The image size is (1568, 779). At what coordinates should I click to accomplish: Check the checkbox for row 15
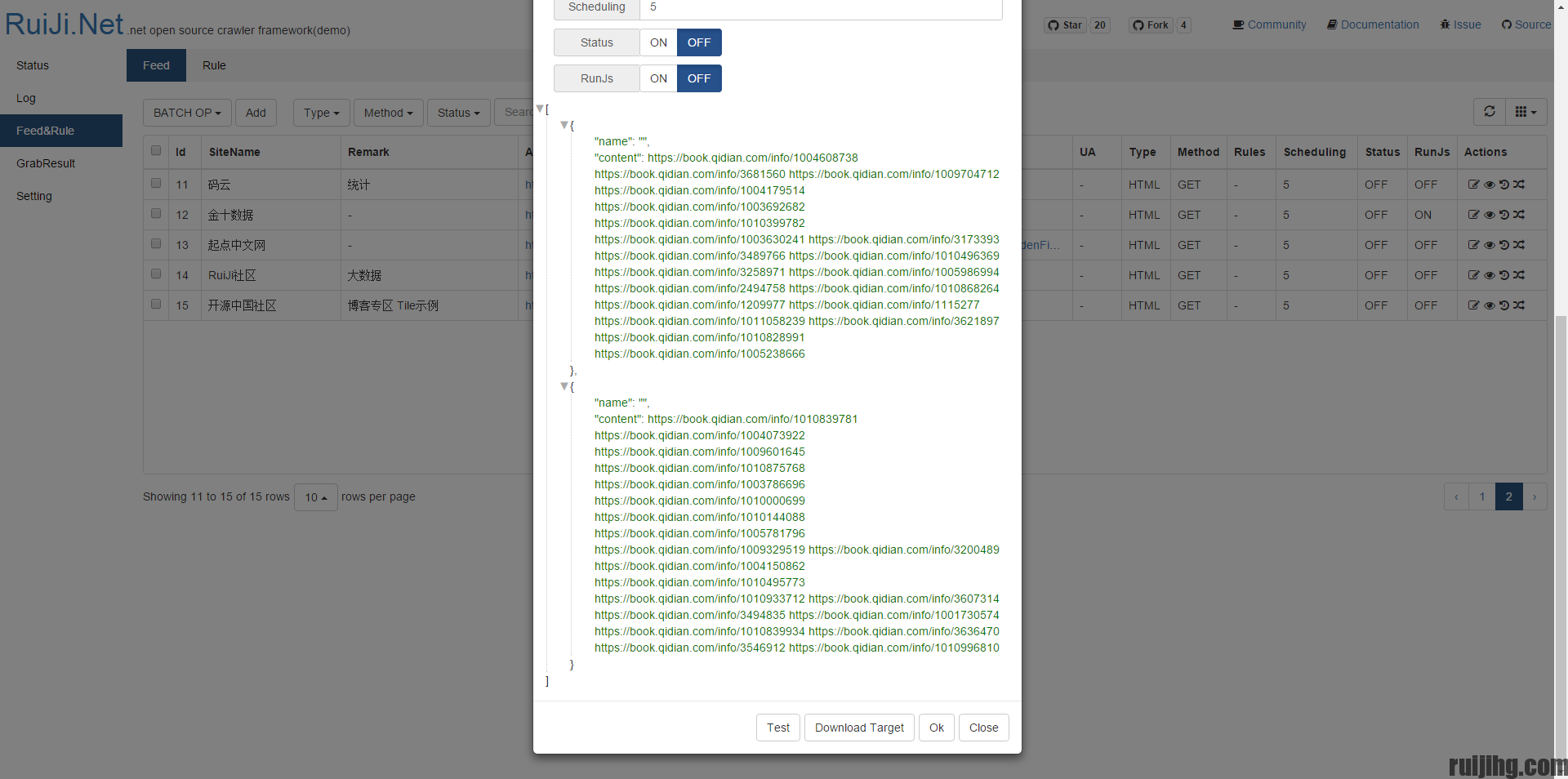point(156,304)
